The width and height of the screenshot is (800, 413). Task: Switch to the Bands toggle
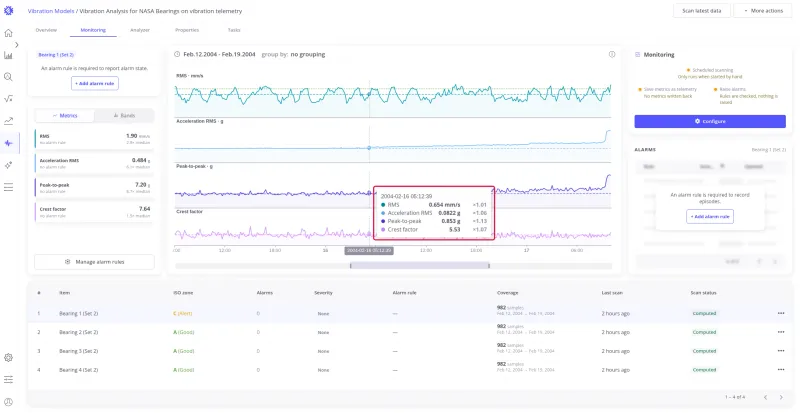click(124, 116)
